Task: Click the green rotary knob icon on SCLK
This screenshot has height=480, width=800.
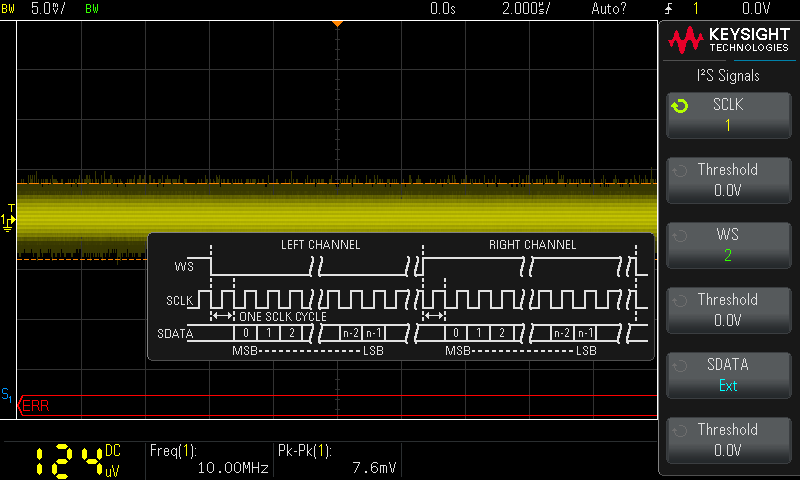Action: pos(680,106)
